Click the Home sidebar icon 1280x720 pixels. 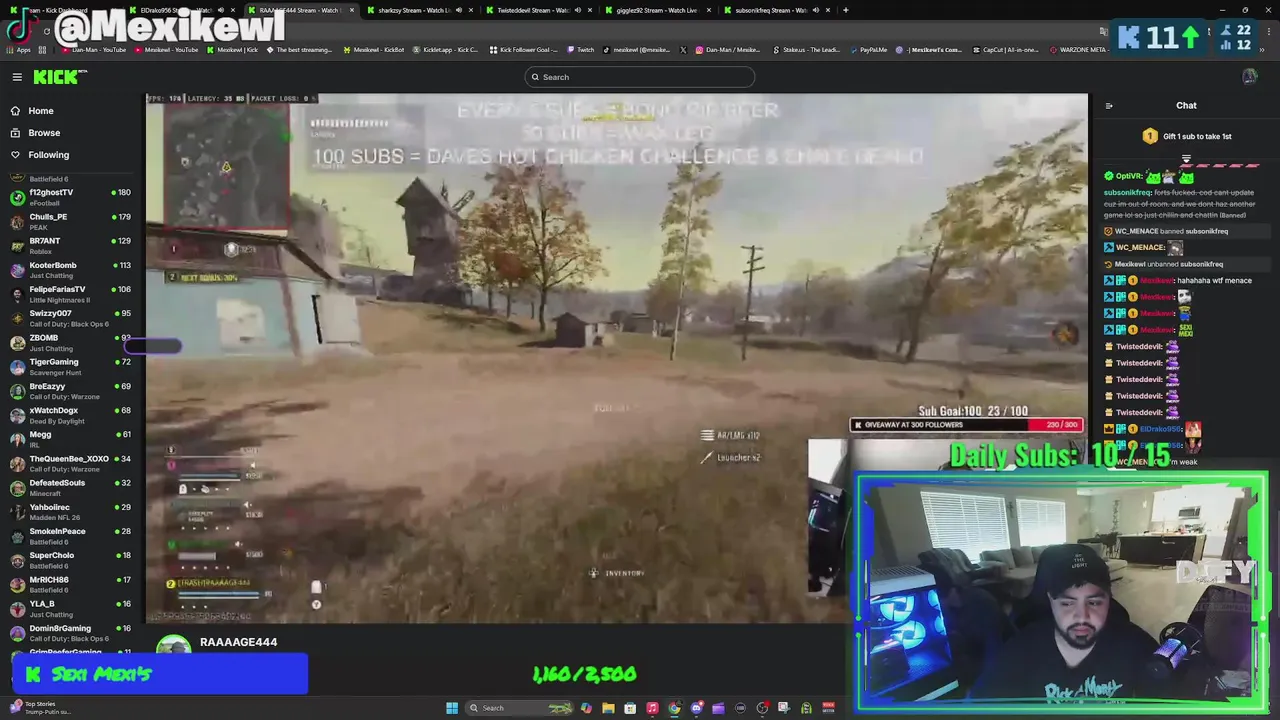15,111
